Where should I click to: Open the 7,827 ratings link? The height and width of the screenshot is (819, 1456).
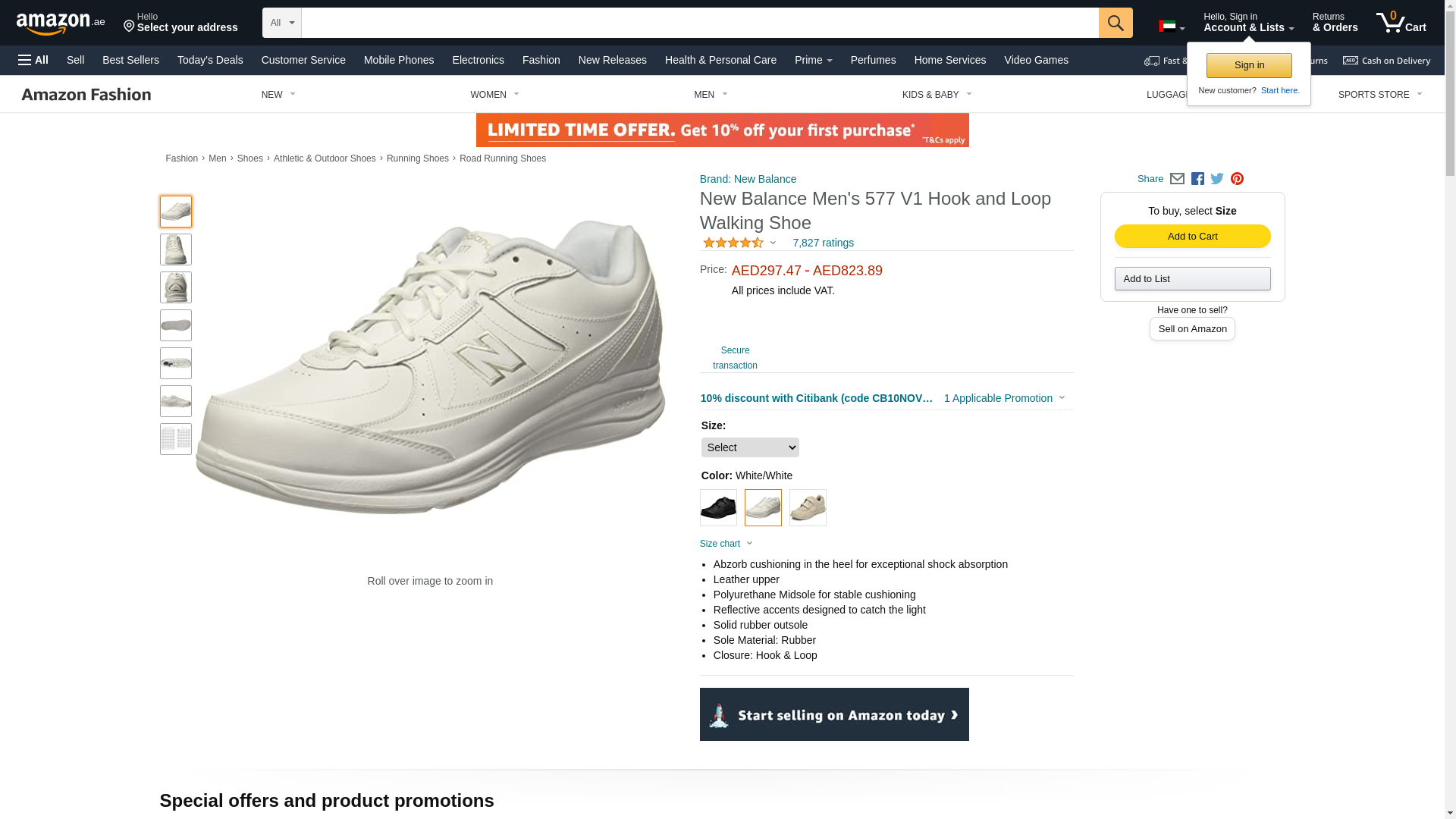[x=823, y=243]
